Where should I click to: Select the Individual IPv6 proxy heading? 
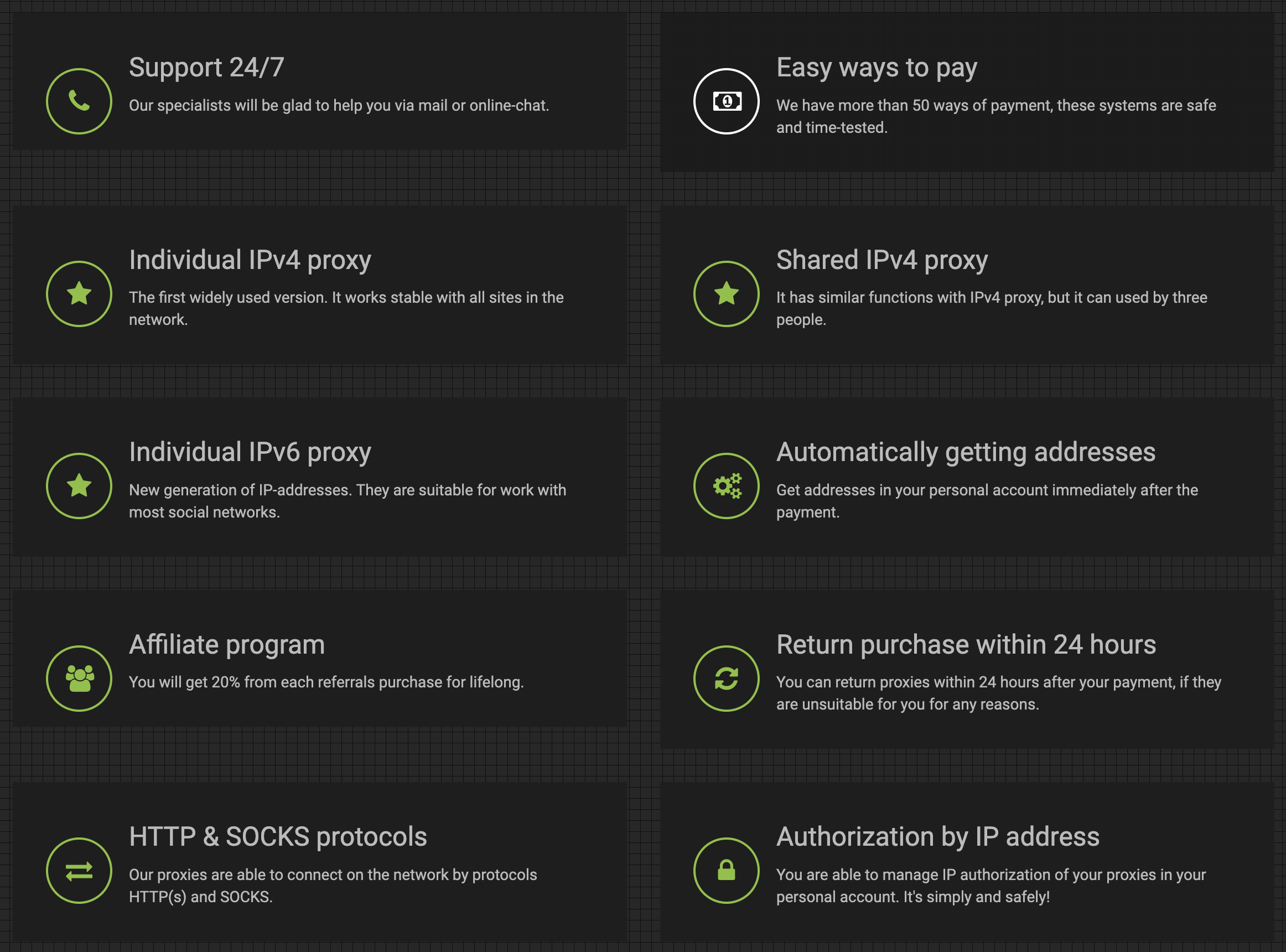(250, 452)
